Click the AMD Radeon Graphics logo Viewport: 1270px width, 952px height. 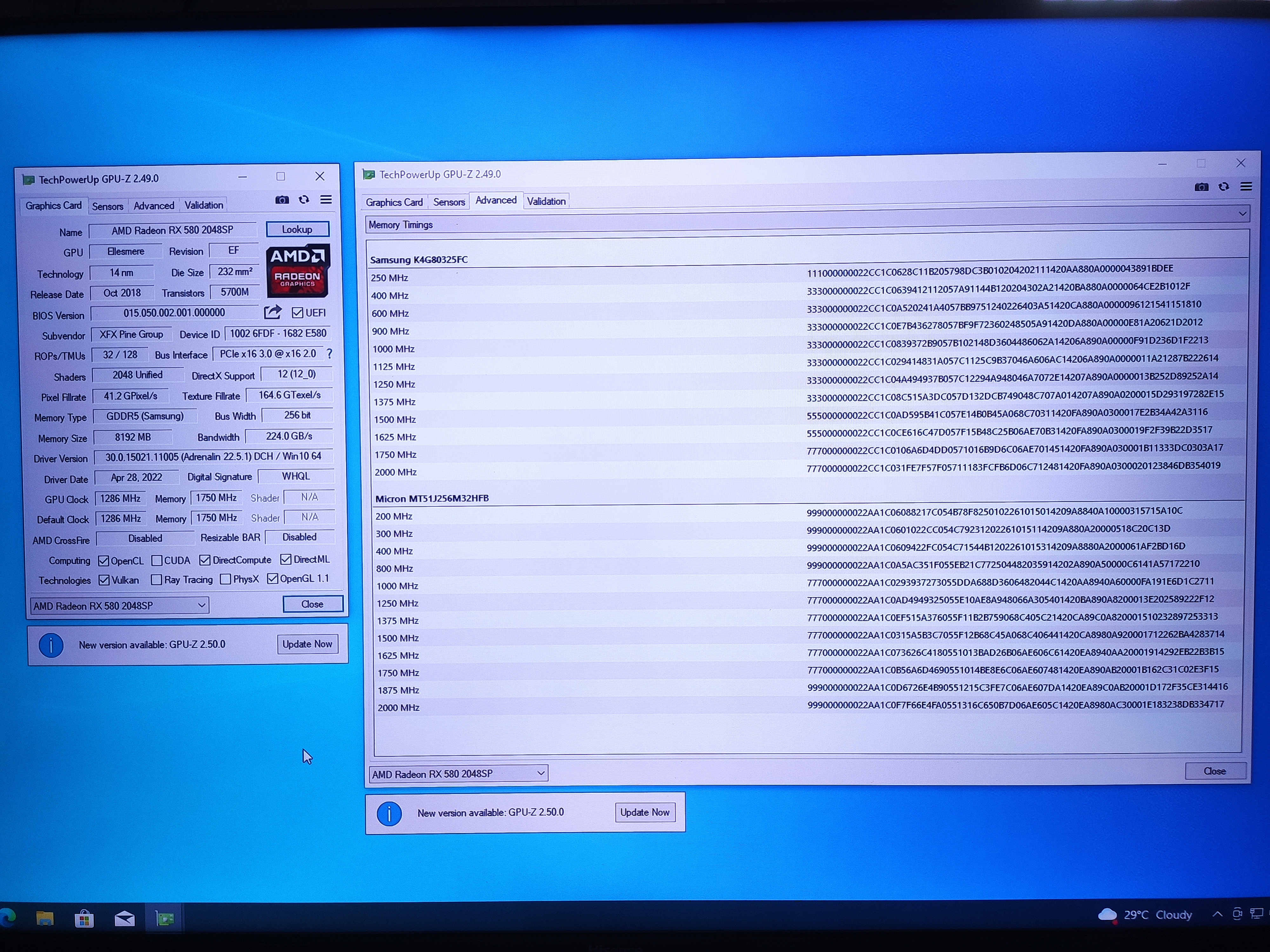pos(297,271)
